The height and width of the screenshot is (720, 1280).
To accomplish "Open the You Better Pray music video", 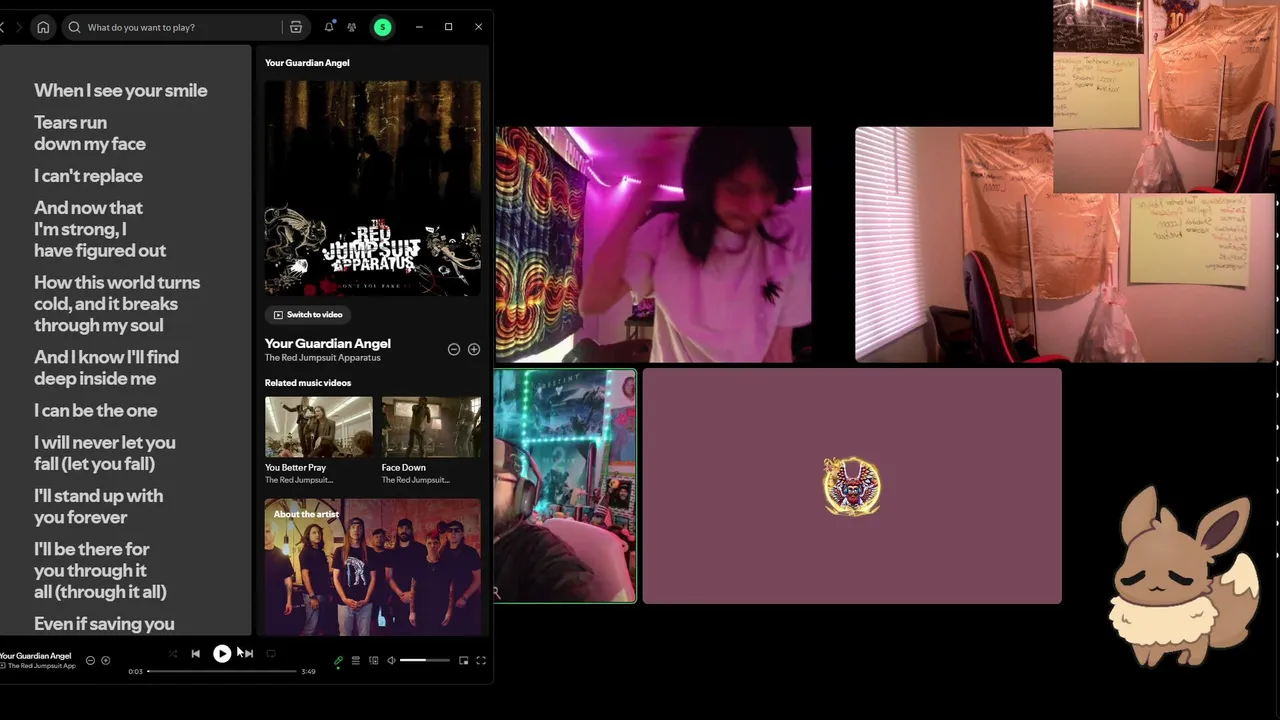I will click(x=318, y=427).
